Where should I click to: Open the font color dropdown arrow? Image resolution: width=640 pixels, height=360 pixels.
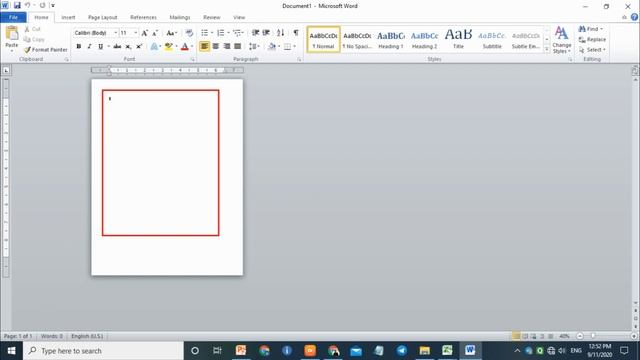(192, 46)
